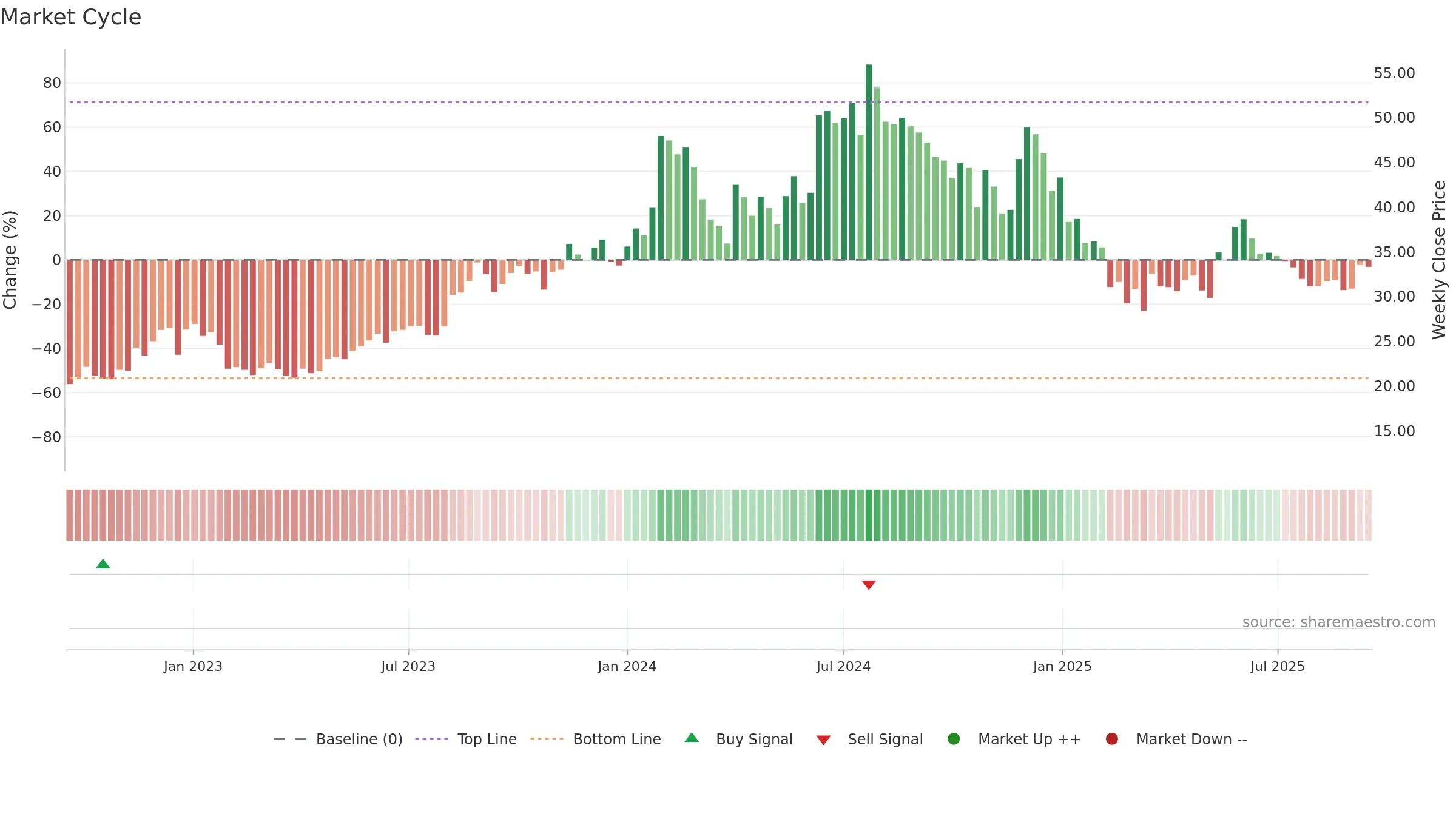Image resolution: width=1456 pixels, height=819 pixels.
Task: Click the 20.00 price axis value
Action: coord(1395,386)
